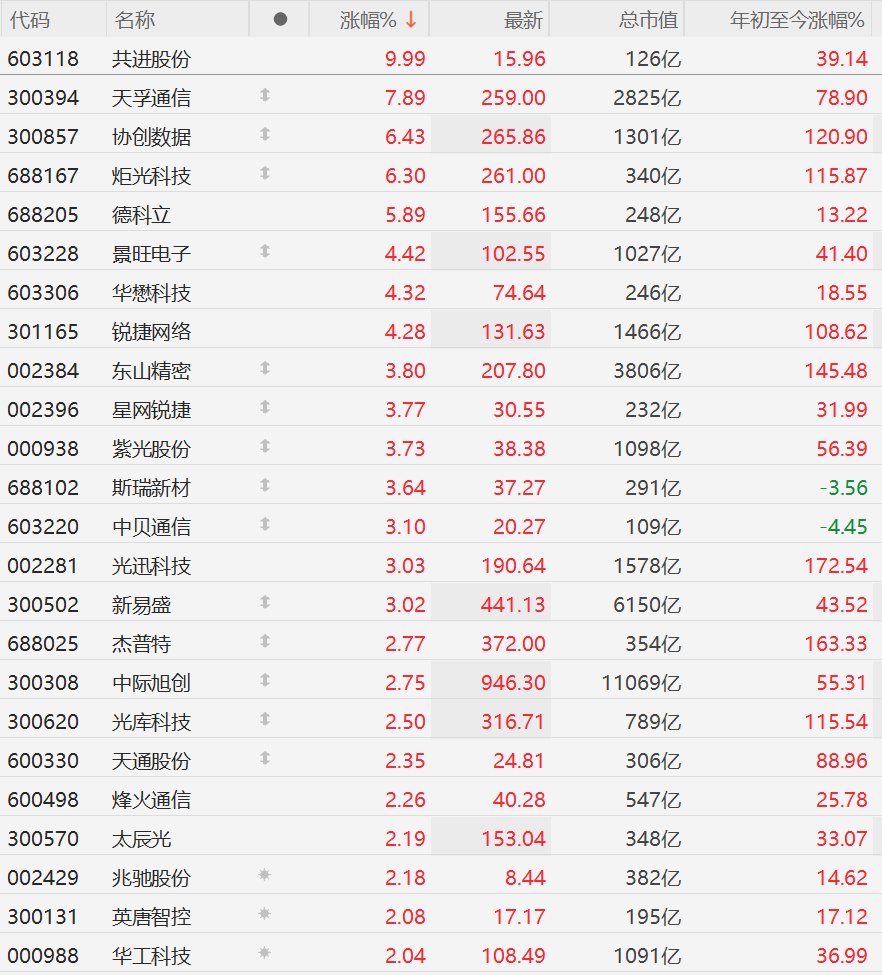
Task: Click the marker icon beside 天通股份
Action: coord(265,758)
